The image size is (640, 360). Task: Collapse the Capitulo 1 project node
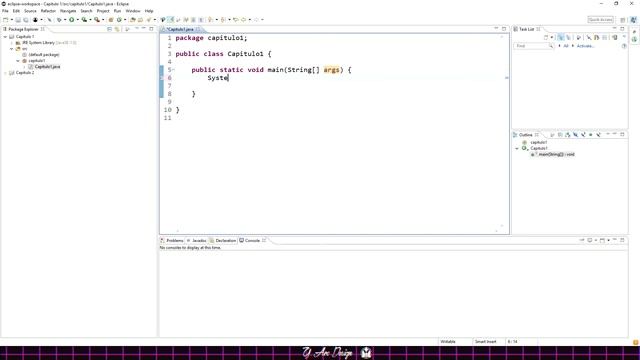(x=5, y=36)
